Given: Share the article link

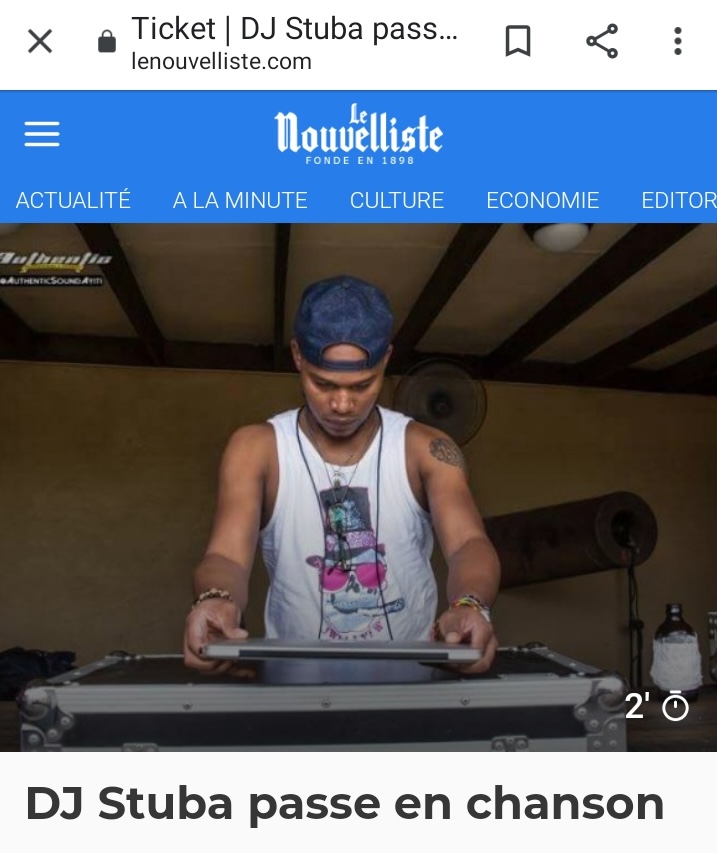Looking at the screenshot, I should coord(602,41).
